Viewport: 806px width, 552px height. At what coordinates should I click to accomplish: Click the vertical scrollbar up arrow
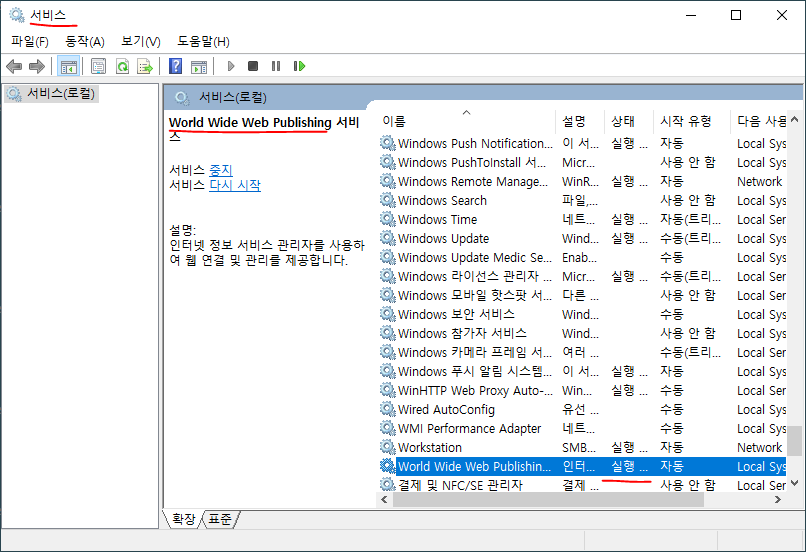click(794, 120)
